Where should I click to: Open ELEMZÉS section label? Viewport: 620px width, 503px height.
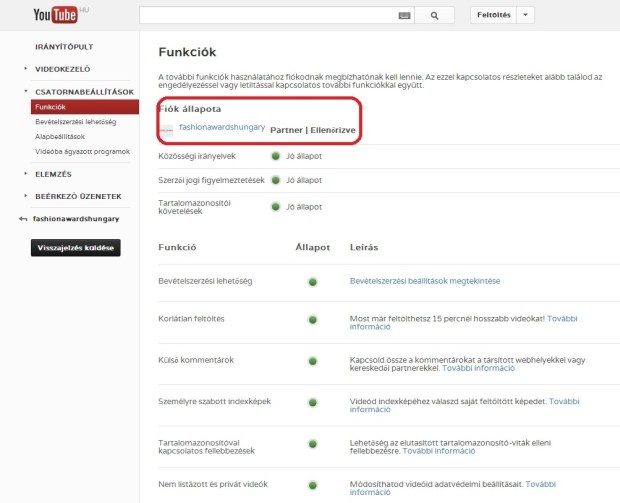point(53,174)
